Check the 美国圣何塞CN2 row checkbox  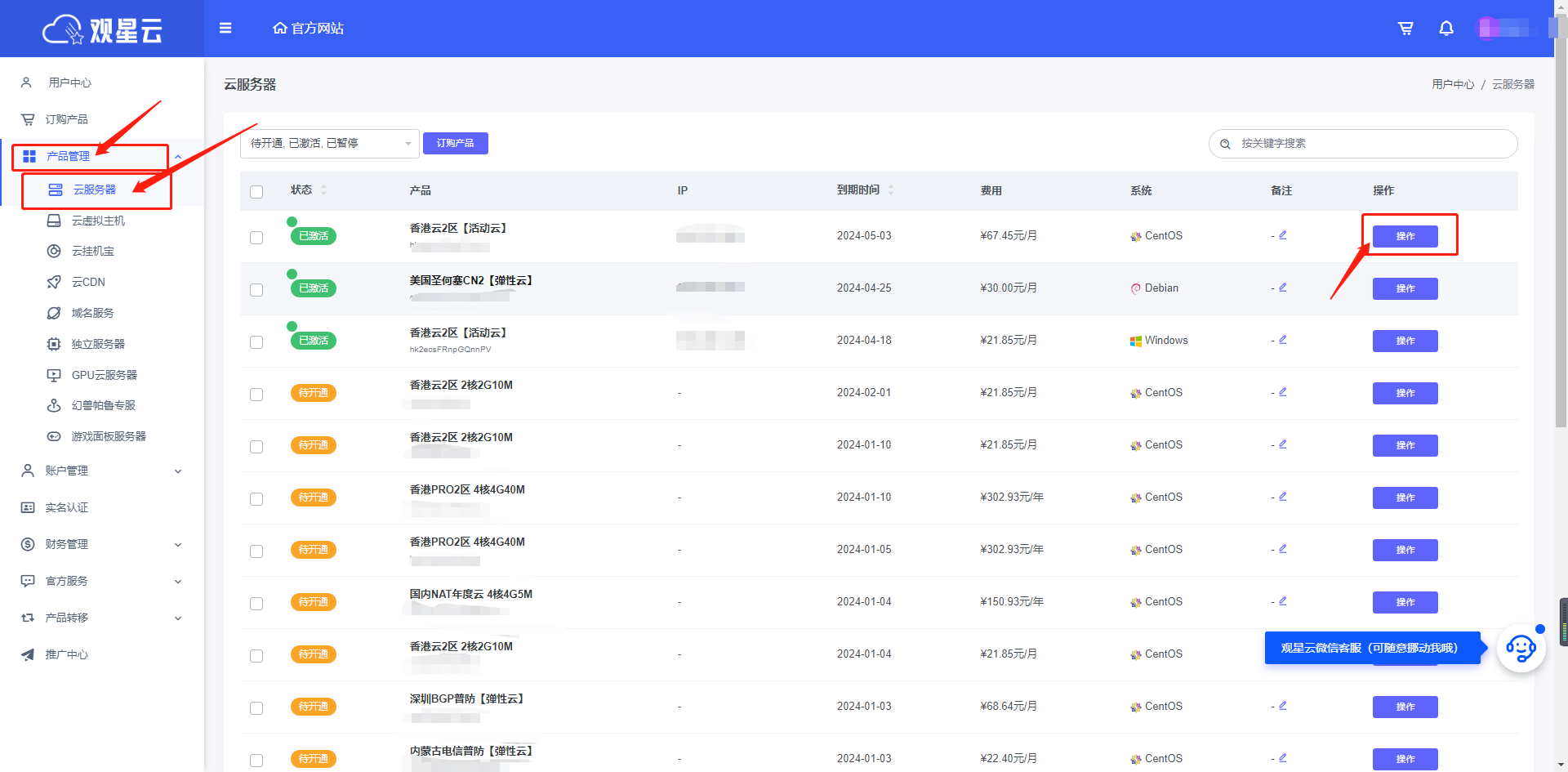[256, 289]
